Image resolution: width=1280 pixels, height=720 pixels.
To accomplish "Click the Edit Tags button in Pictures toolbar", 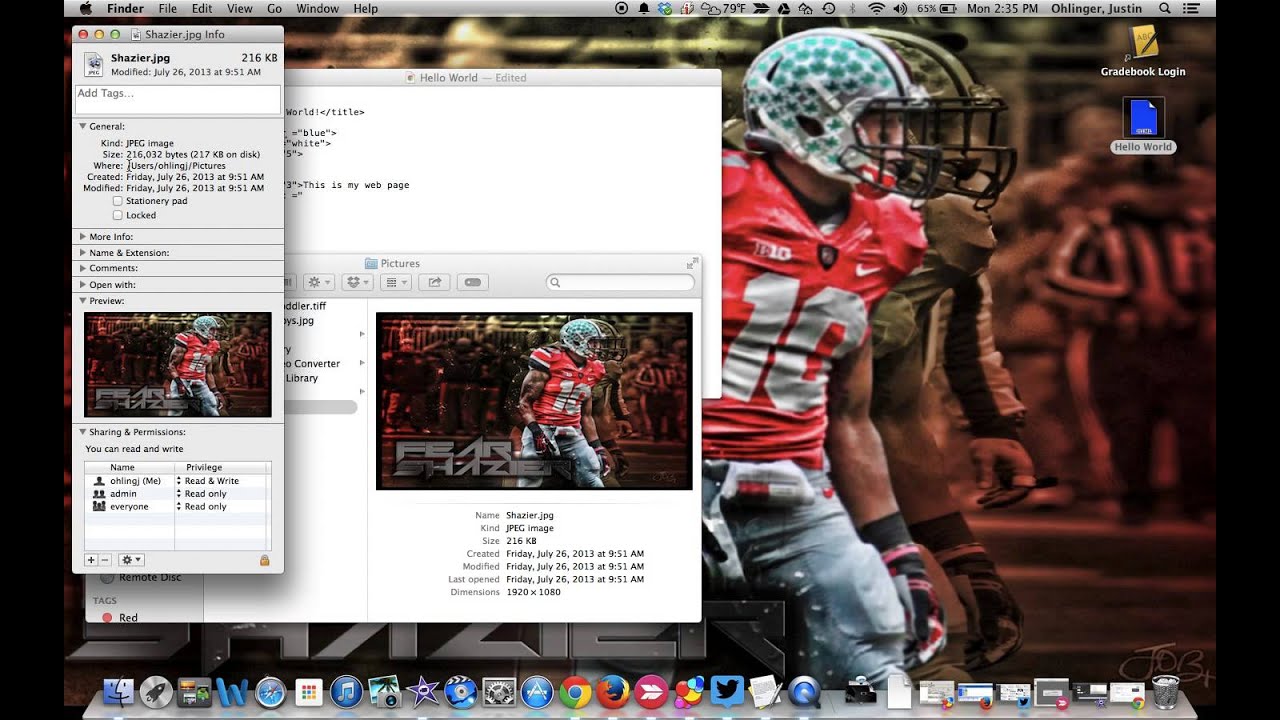I will tap(473, 283).
